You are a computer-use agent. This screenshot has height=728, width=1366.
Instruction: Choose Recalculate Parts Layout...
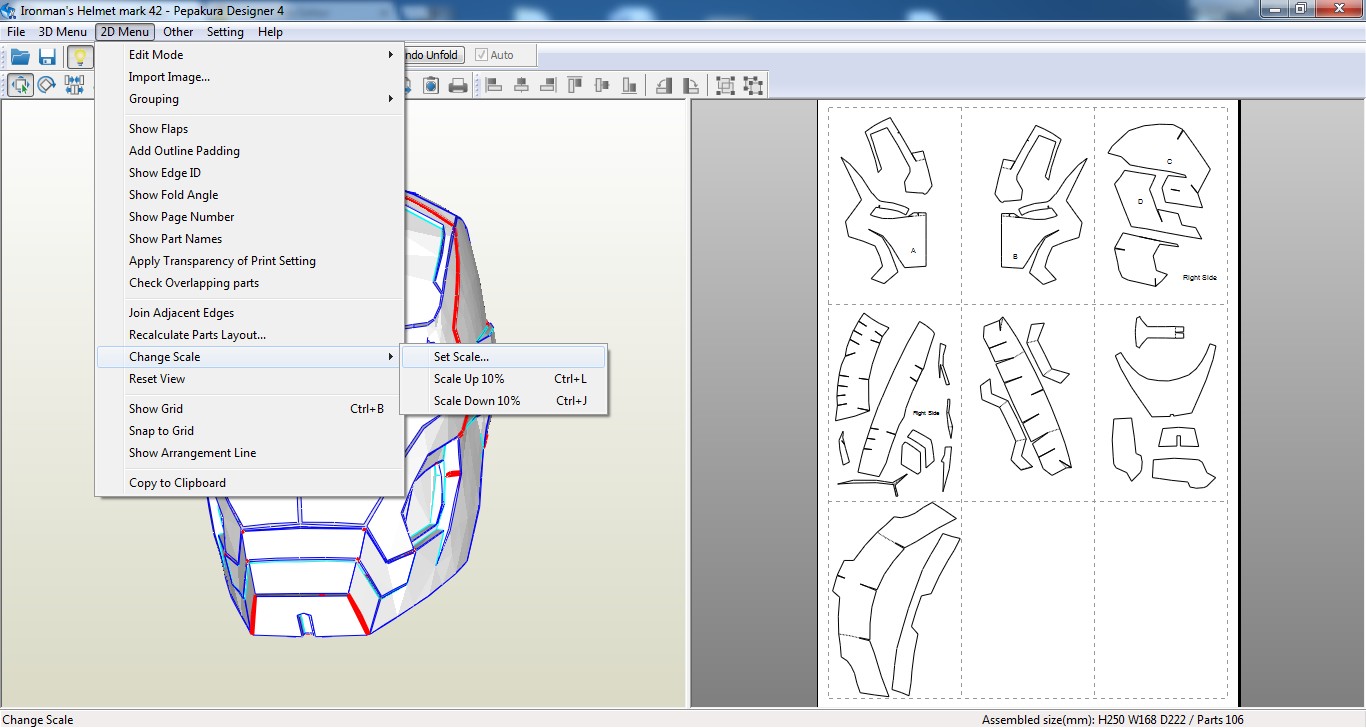(250, 335)
